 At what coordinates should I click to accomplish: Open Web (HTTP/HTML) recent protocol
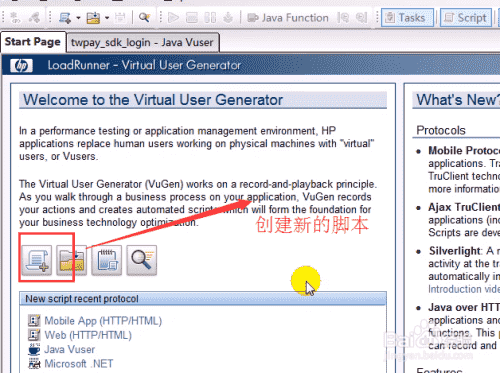click(88, 335)
